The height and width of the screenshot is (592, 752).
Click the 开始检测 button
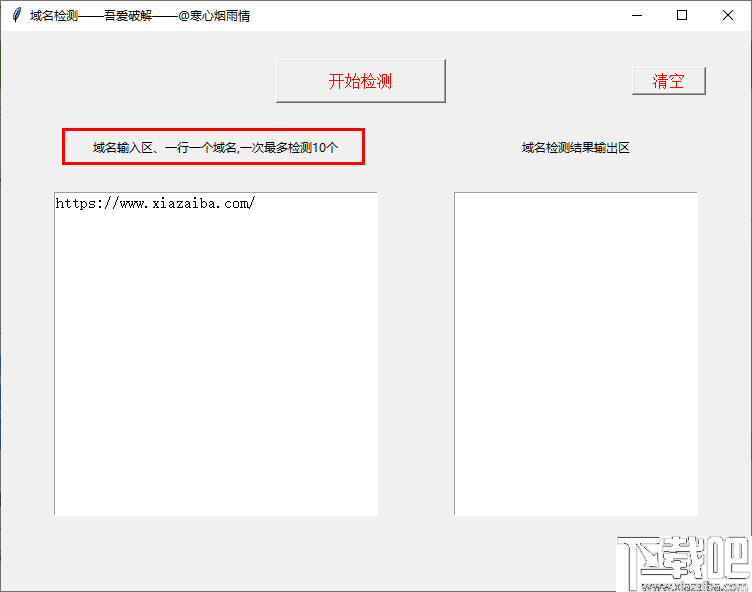361,81
